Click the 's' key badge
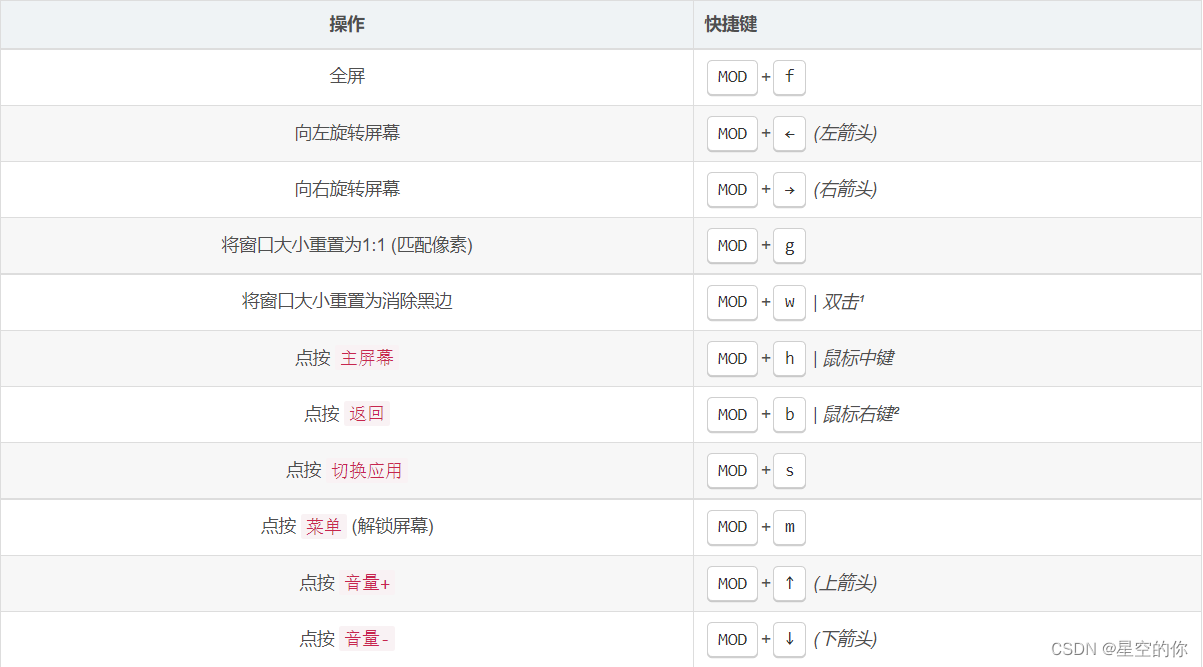1203x667 pixels. [789, 470]
